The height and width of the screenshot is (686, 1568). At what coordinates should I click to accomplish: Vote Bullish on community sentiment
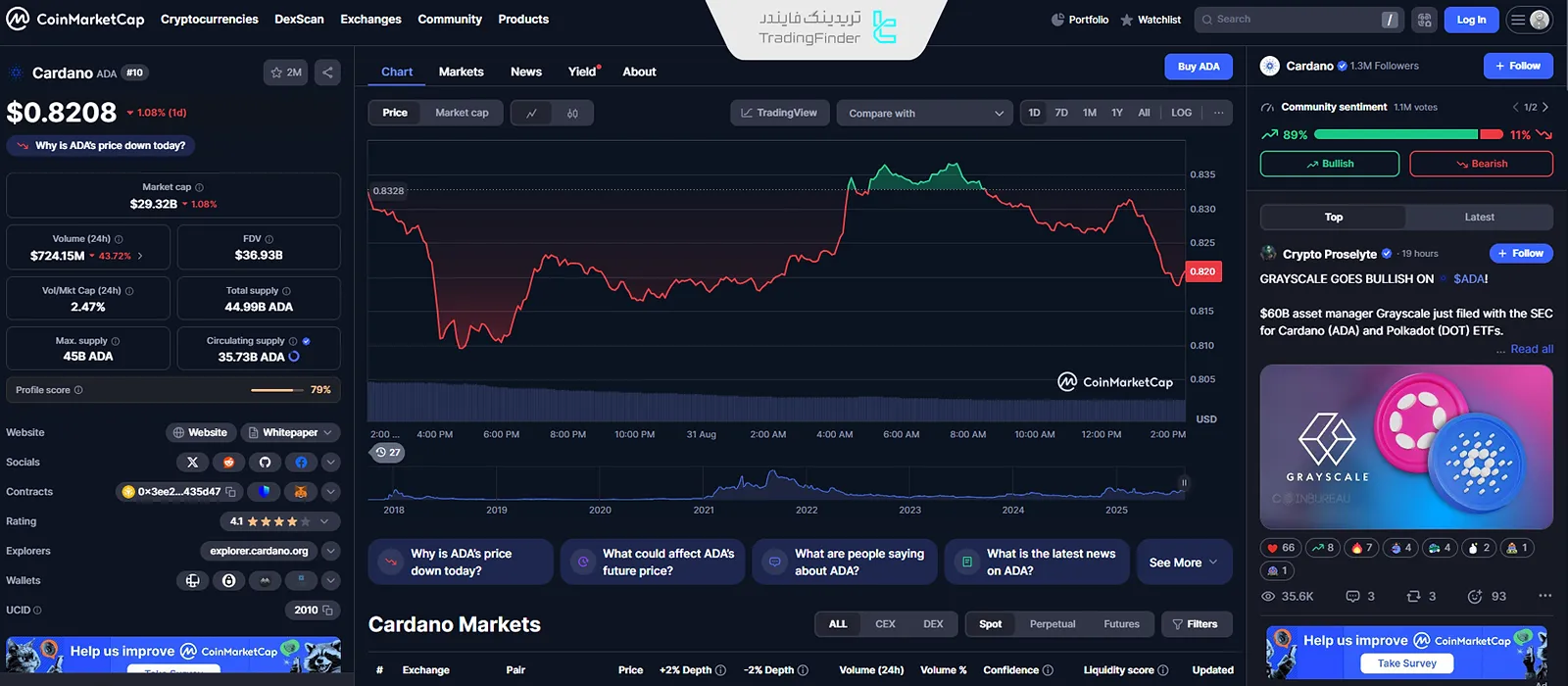[x=1329, y=164]
